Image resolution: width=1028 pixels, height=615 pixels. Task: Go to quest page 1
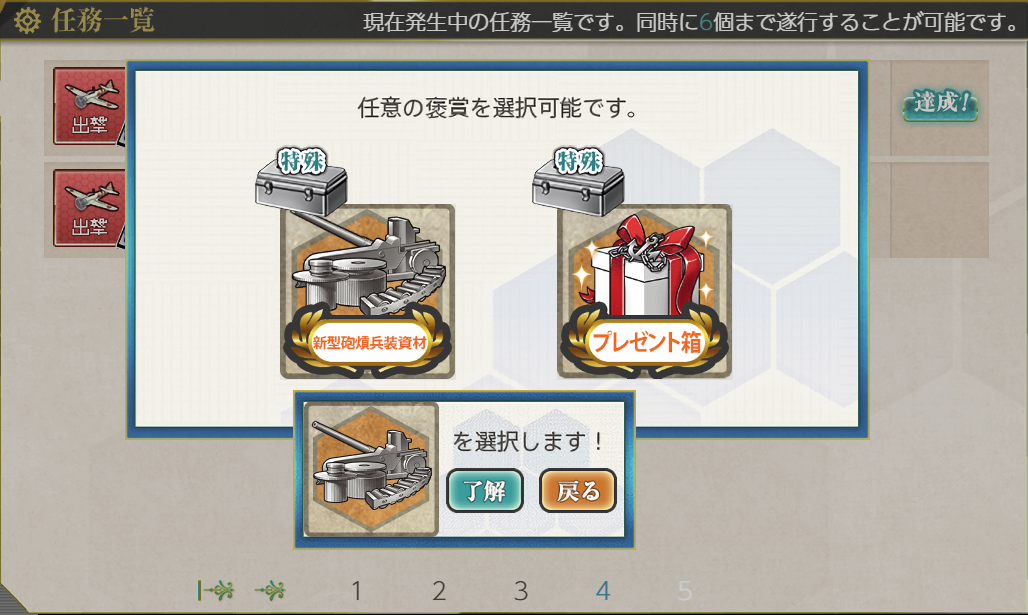tap(357, 591)
